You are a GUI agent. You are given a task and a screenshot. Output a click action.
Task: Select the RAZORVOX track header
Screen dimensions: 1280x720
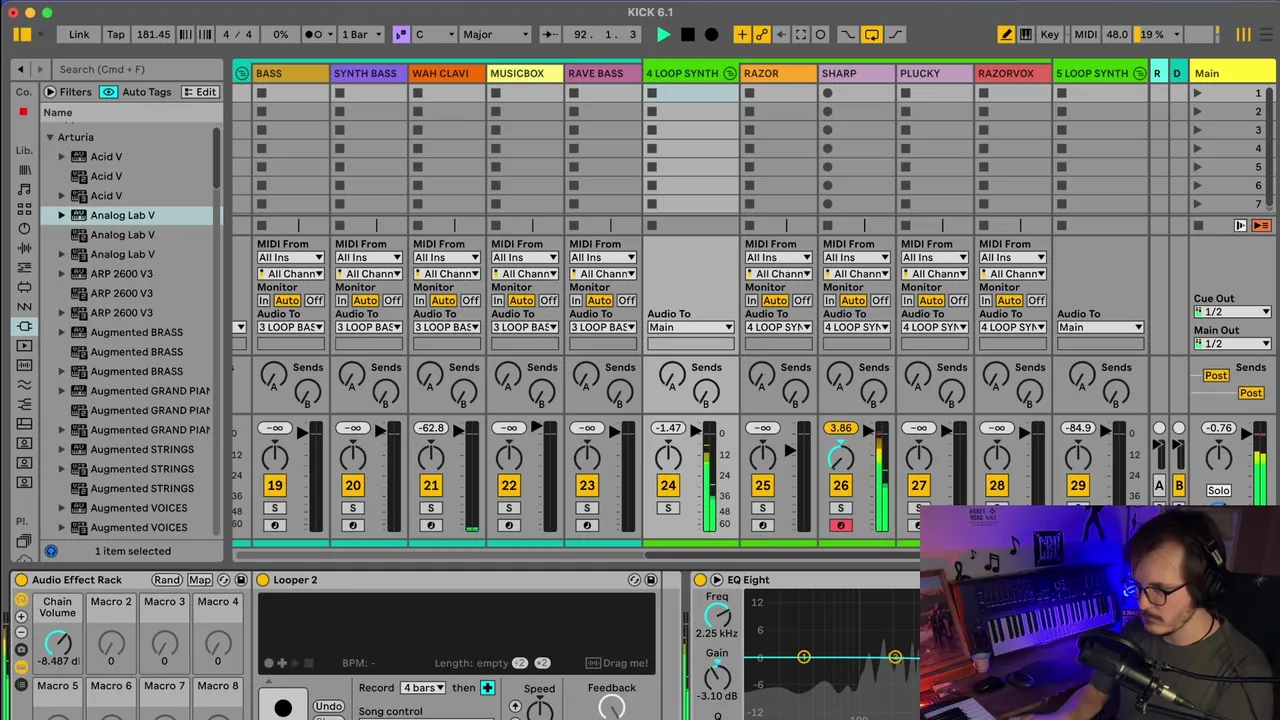pyautogui.click(x=1013, y=73)
